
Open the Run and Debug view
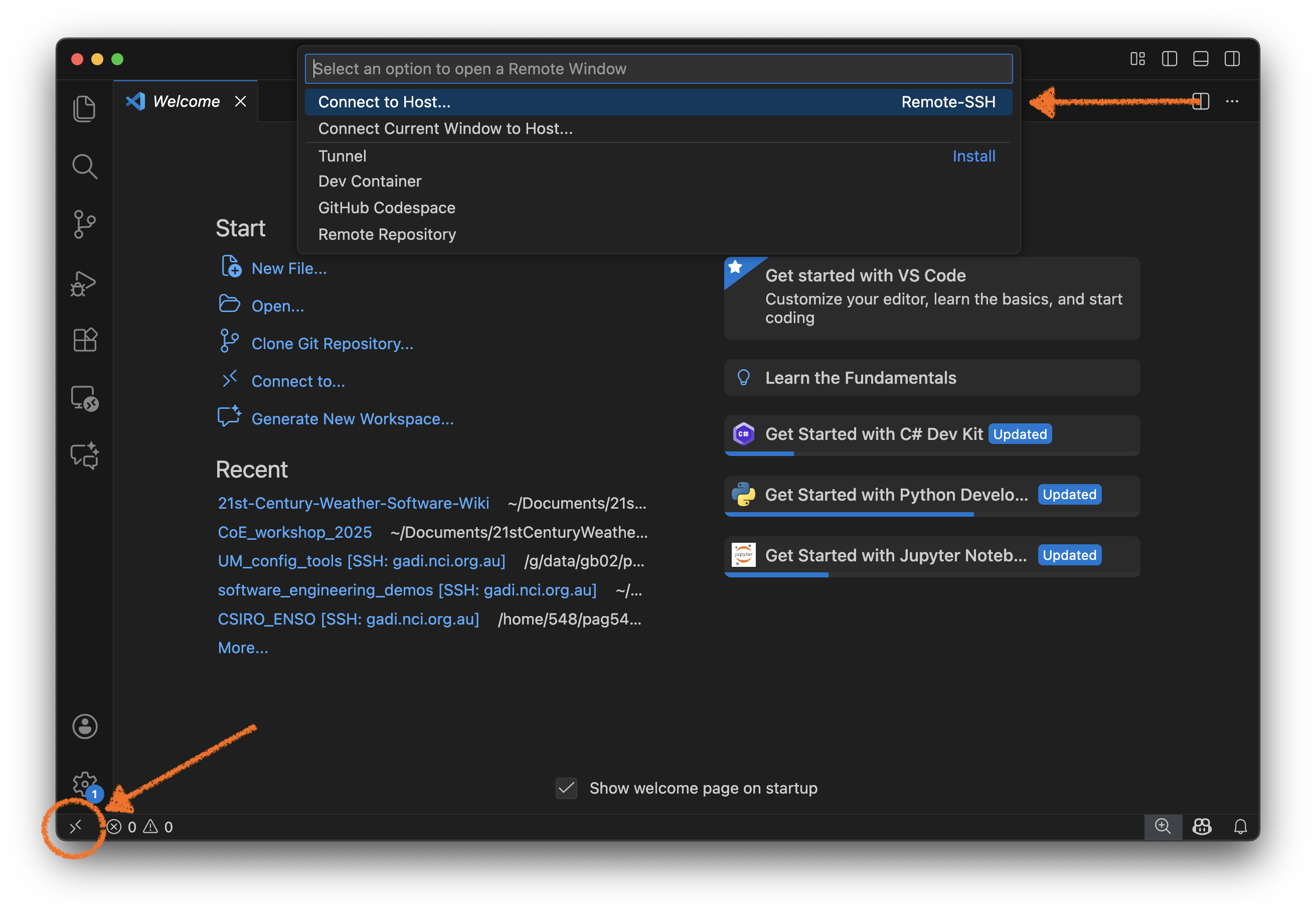84,283
